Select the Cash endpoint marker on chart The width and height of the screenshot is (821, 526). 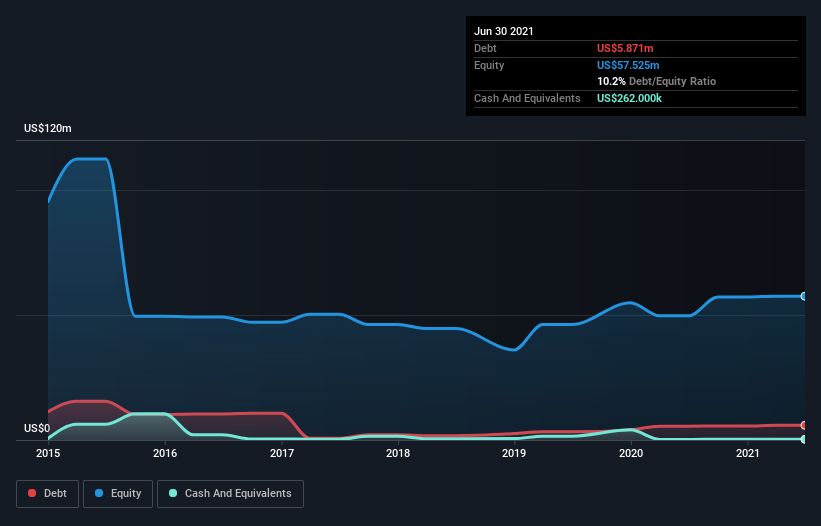tap(804, 439)
